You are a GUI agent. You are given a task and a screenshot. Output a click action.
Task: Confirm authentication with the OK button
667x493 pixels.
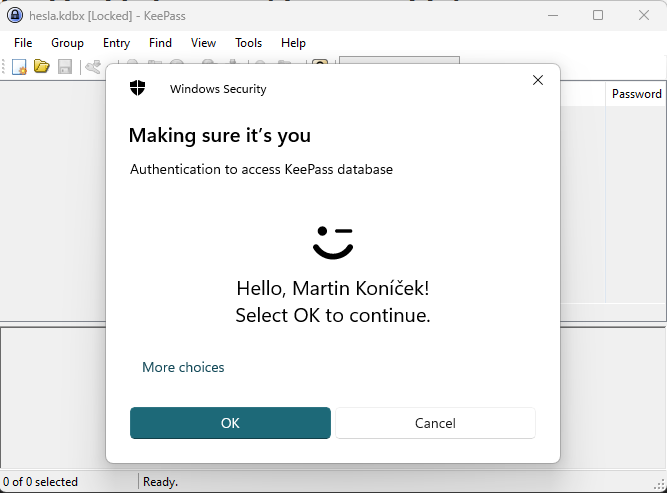point(230,423)
